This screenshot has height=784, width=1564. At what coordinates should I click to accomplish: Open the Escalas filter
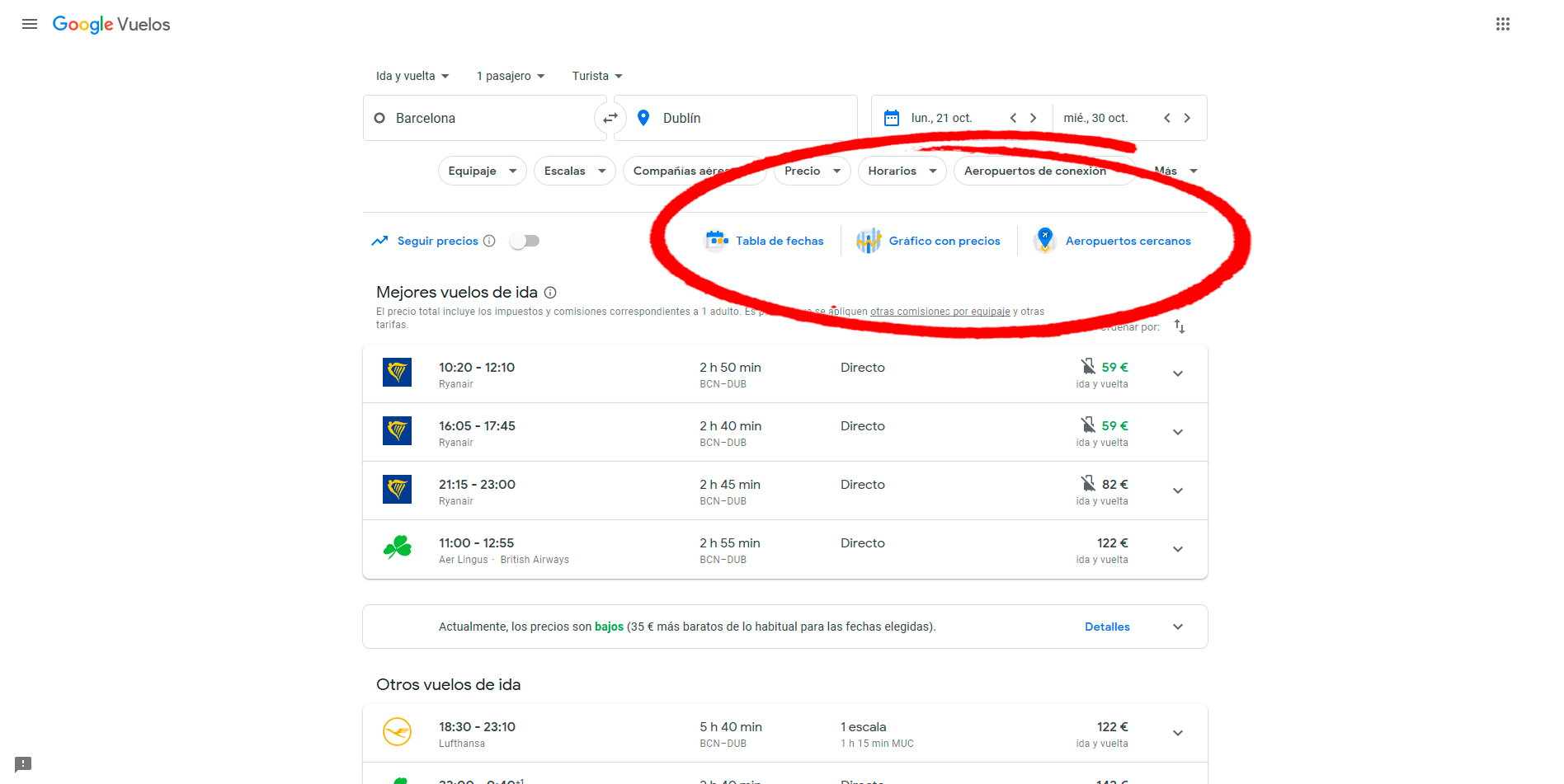[575, 171]
